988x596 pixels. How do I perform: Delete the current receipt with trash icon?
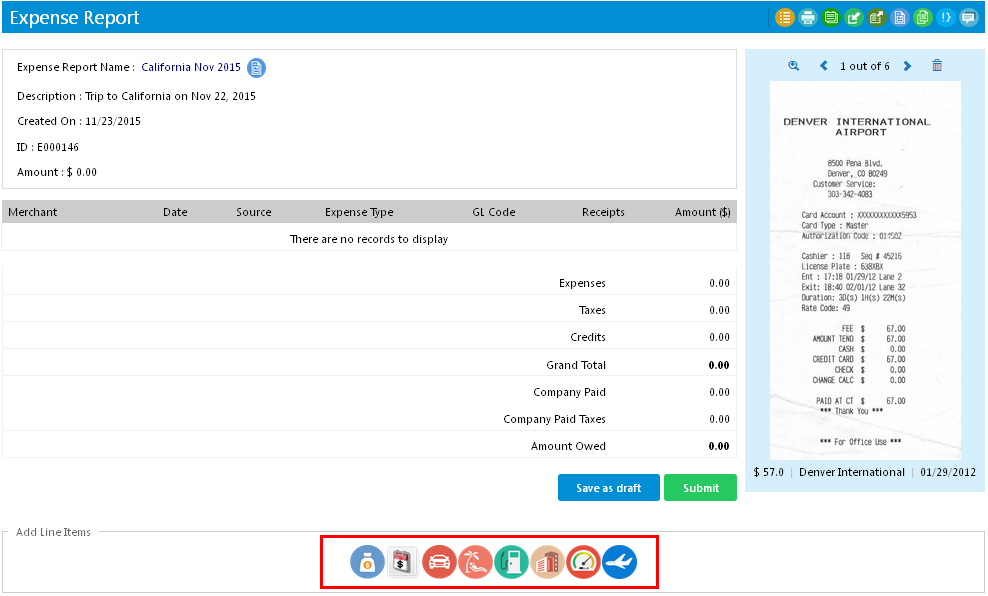click(x=937, y=65)
